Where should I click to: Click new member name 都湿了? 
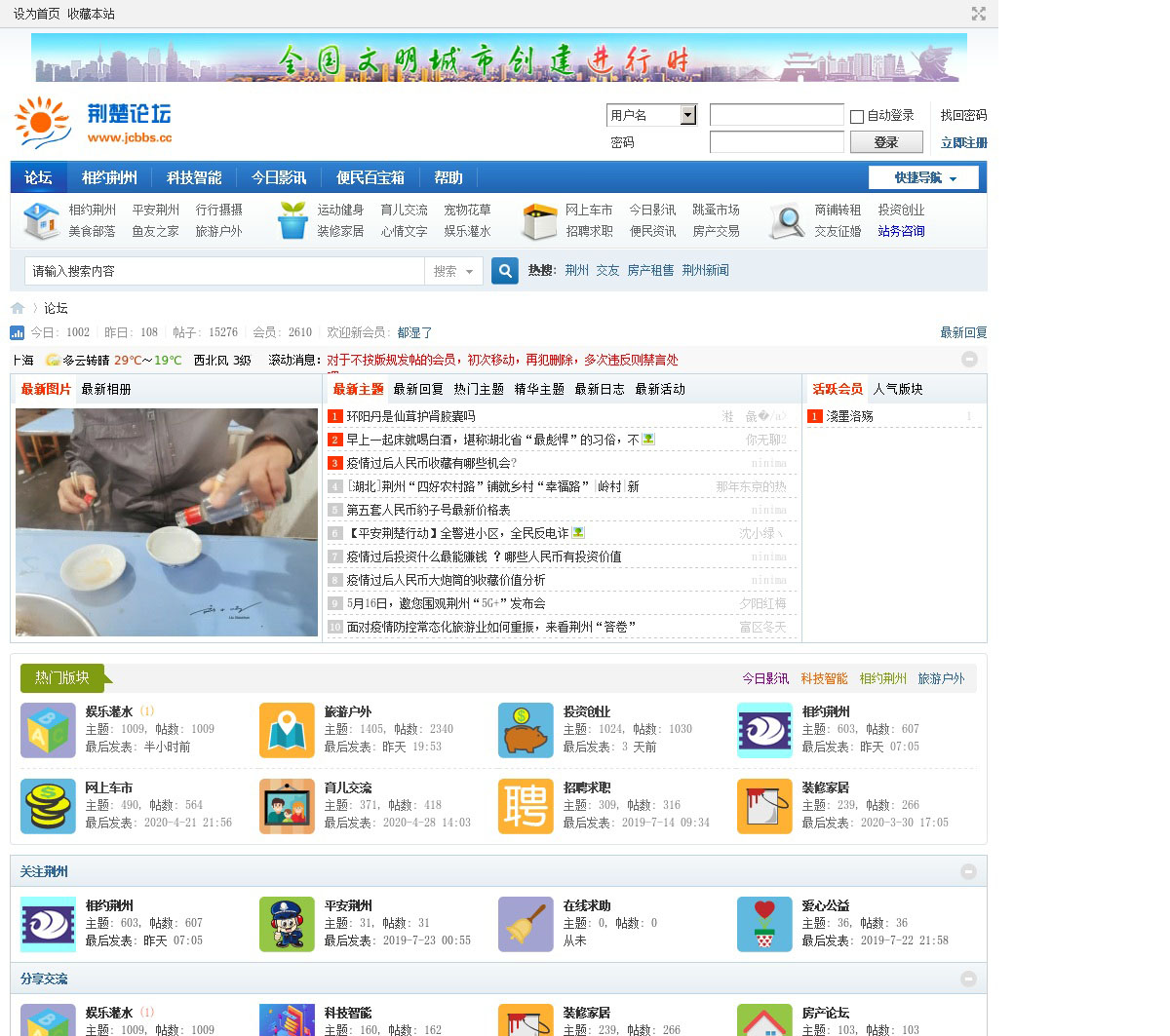click(x=414, y=332)
